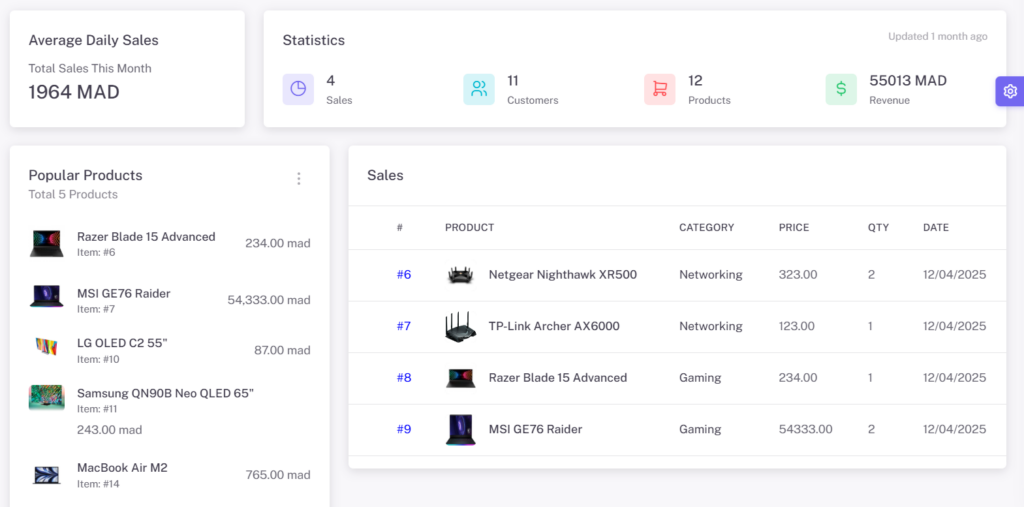Click the 12 Products count

tap(696, 80)
